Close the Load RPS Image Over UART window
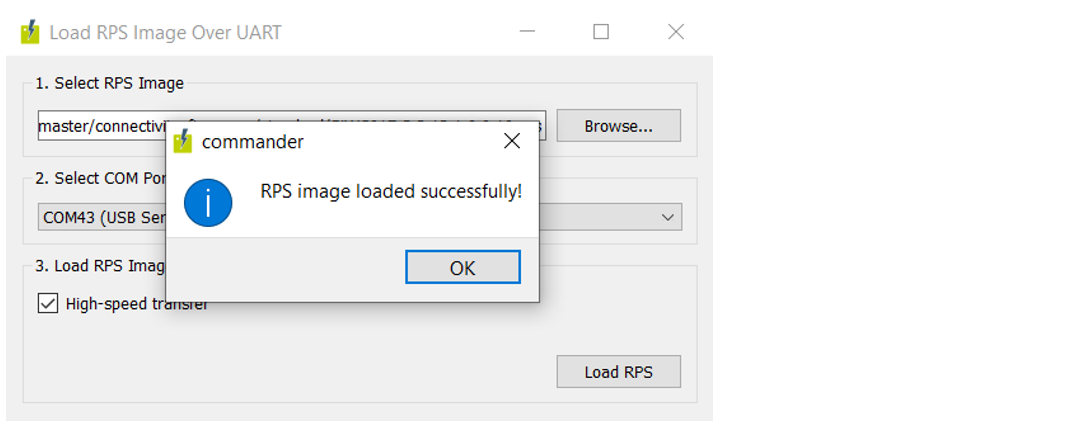Viewport: 1071px width, 436px height. click(x=676, y=32)
